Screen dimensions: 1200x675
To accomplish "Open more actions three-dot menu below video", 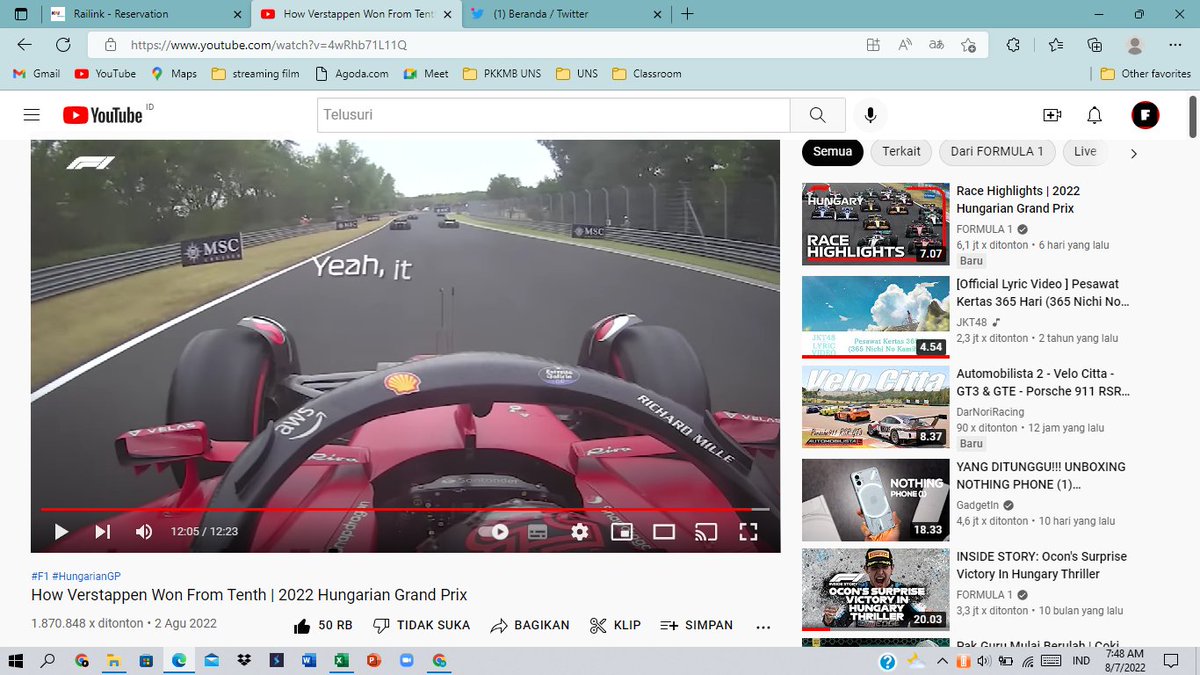I will pos(763,626).
